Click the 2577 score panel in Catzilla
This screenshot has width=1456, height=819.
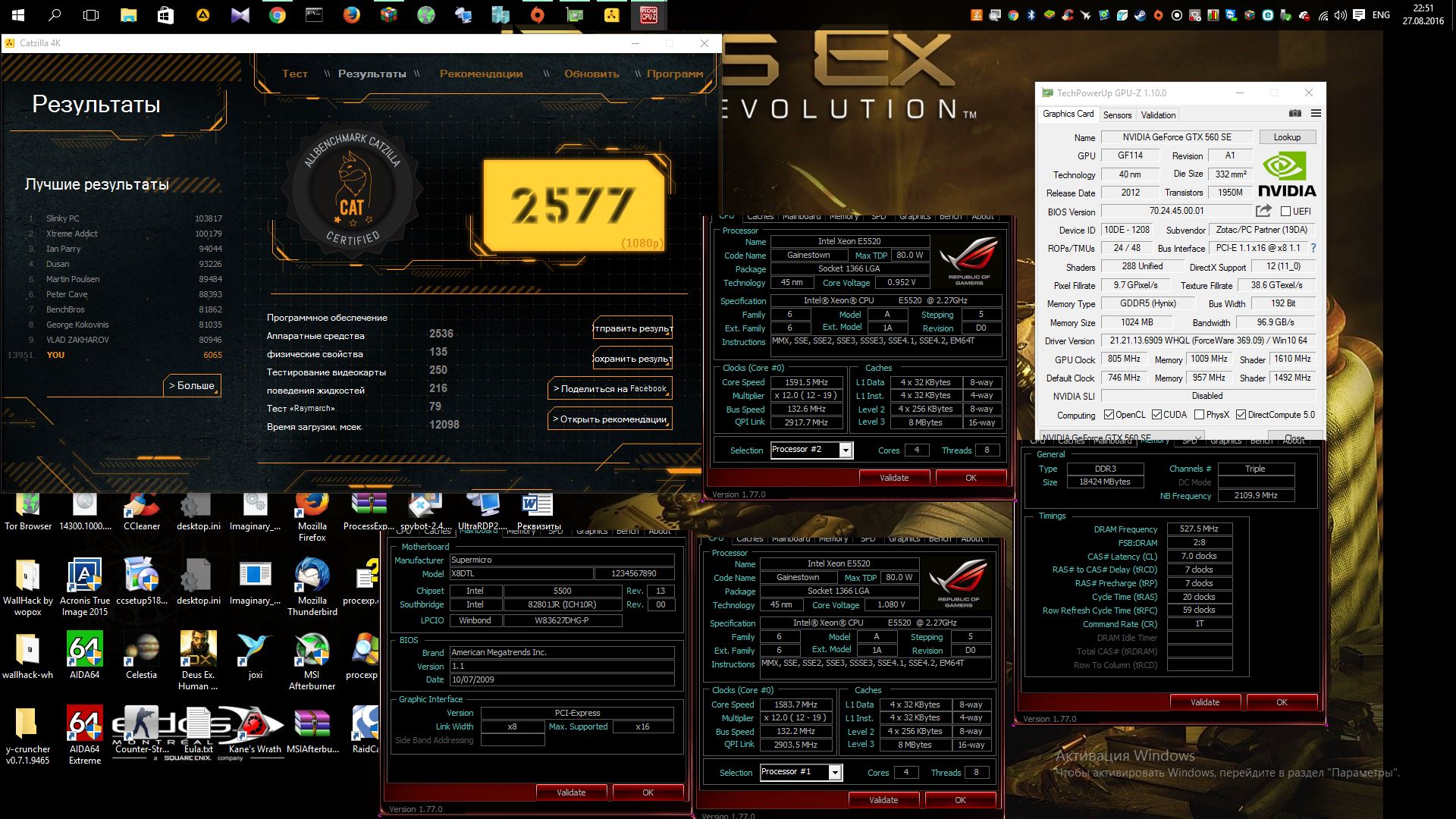574,206
